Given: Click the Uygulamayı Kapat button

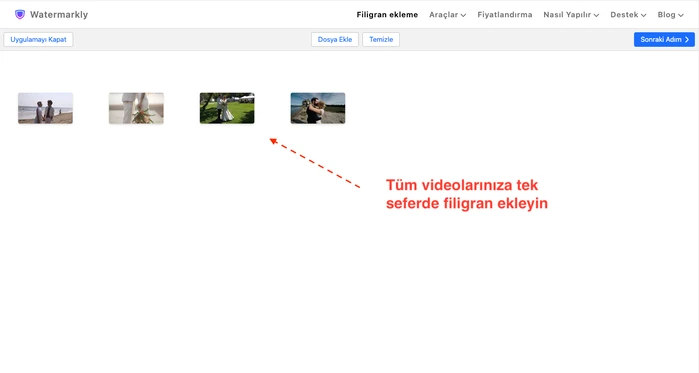Looking at the screenshot, I should coord(38,39).
